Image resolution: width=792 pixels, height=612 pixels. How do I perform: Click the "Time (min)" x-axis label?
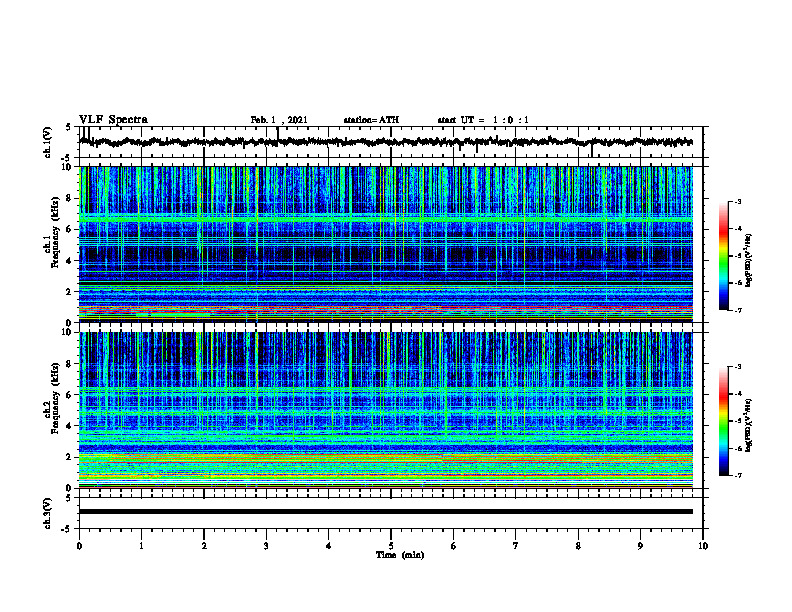[400, 555]
